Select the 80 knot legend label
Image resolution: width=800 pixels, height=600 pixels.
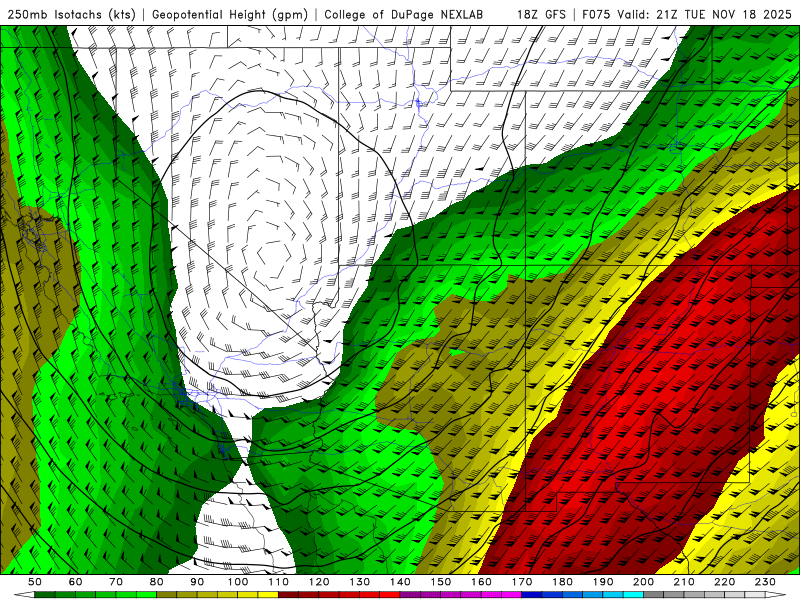(x=157, y=582)
